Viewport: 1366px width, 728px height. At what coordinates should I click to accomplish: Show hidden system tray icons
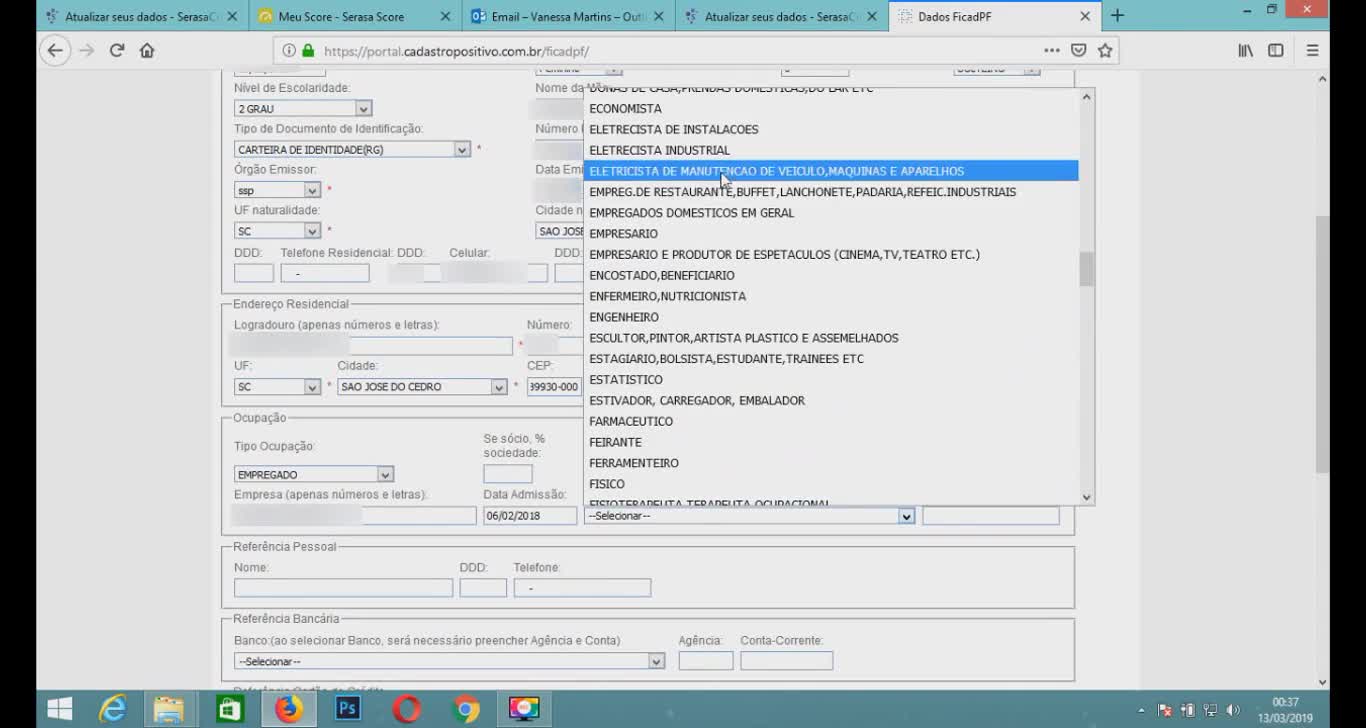[1142, 710]
